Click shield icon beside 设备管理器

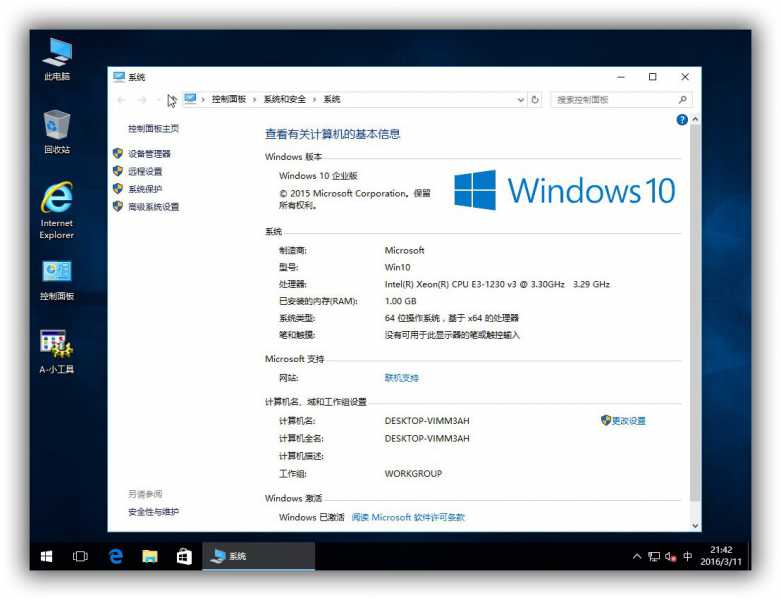coord(118,153)
